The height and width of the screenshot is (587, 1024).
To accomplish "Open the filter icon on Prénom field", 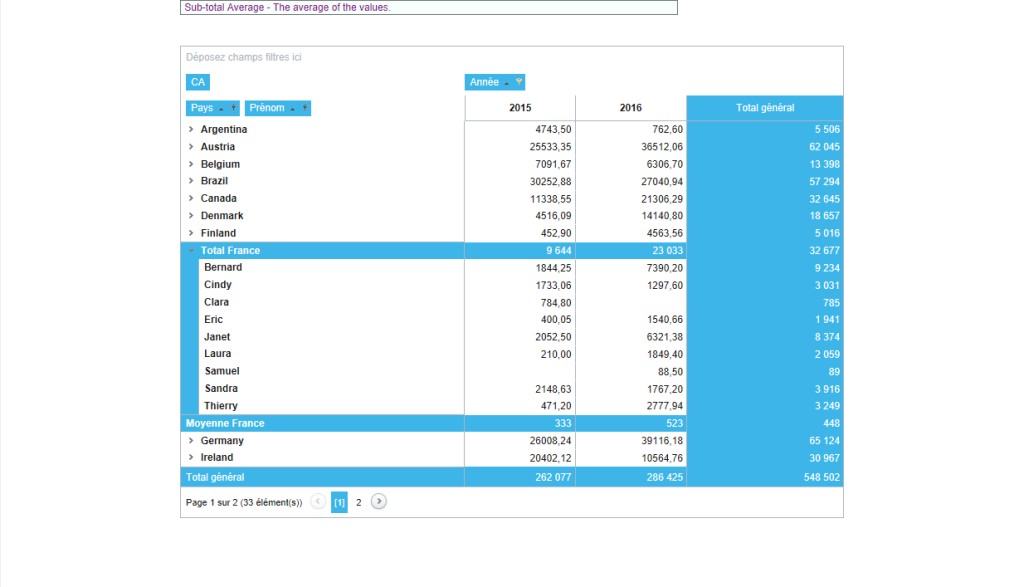I will point(305,108).
